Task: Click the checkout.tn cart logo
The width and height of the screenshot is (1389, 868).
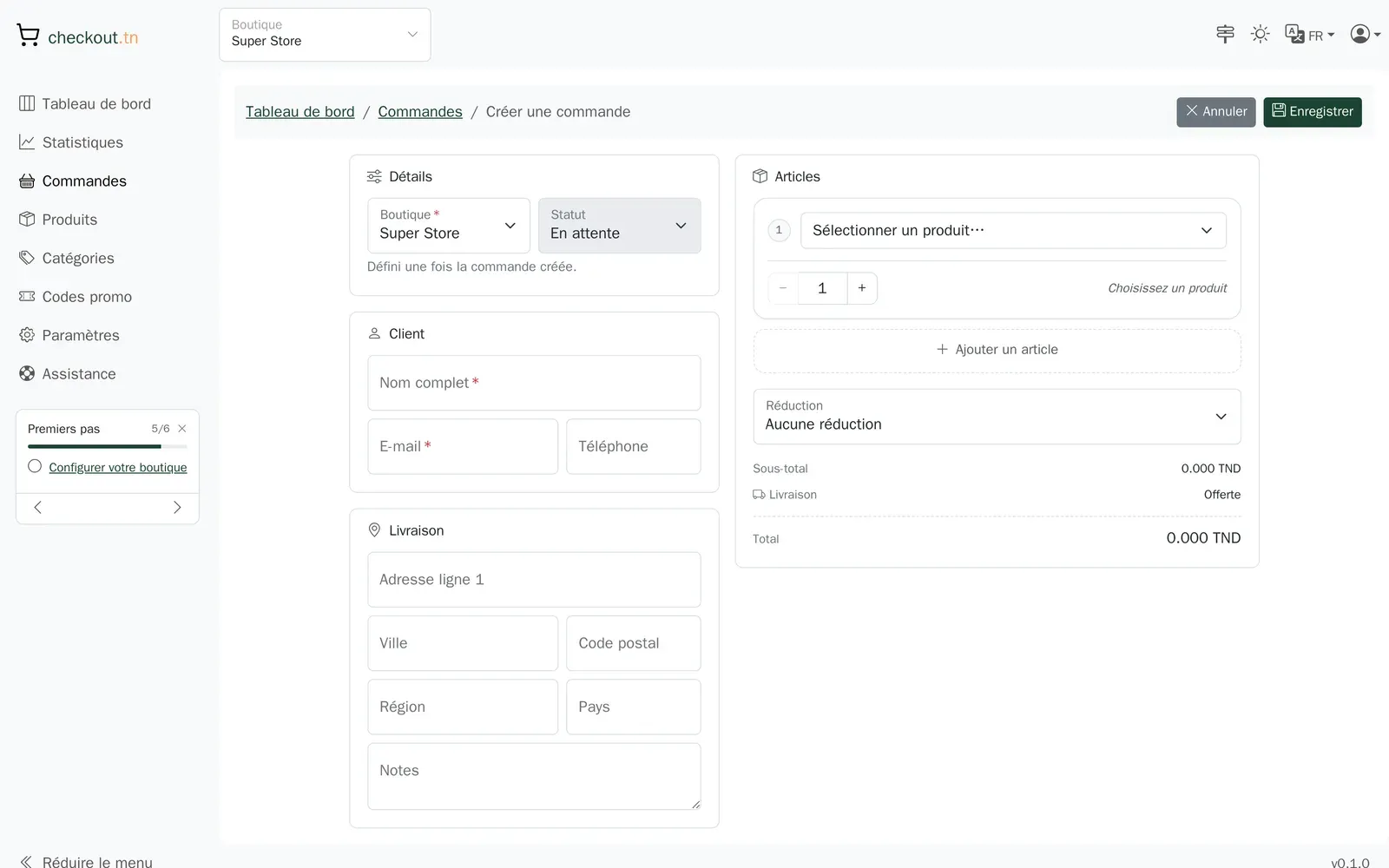Action: tap(76, 36)
